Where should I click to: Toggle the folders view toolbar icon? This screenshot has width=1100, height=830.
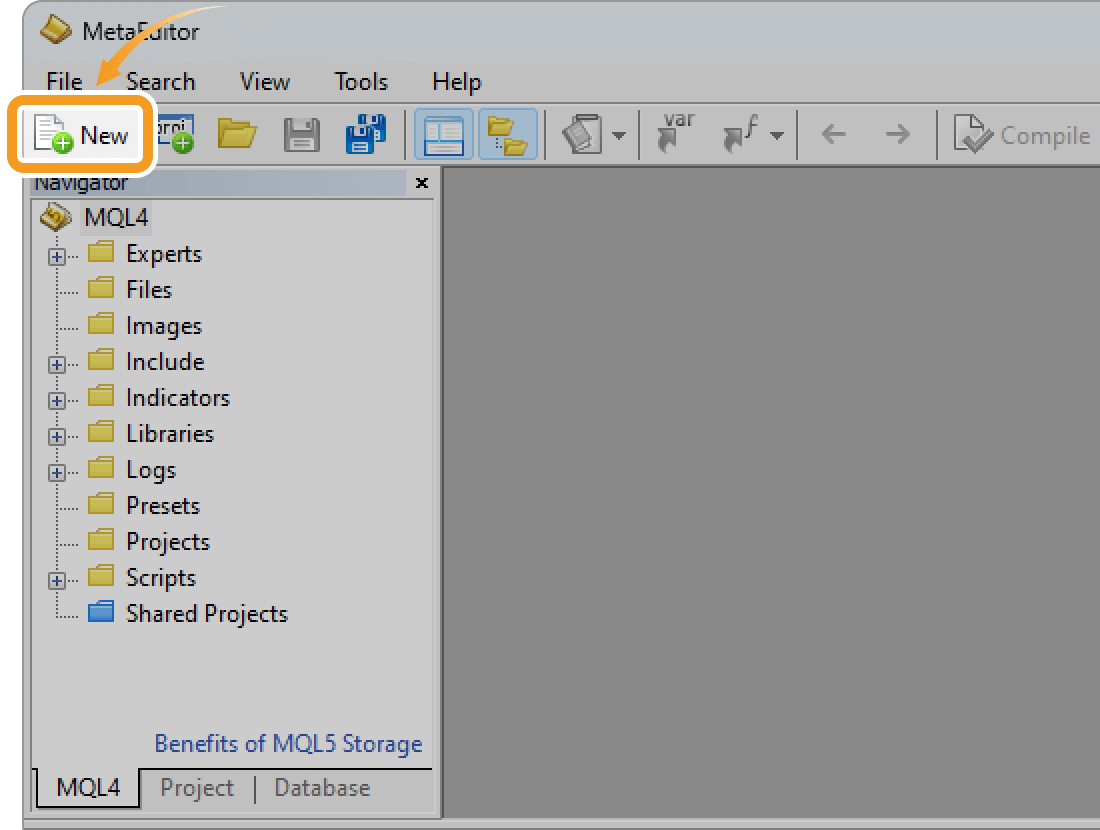click(x=508, y=133)
